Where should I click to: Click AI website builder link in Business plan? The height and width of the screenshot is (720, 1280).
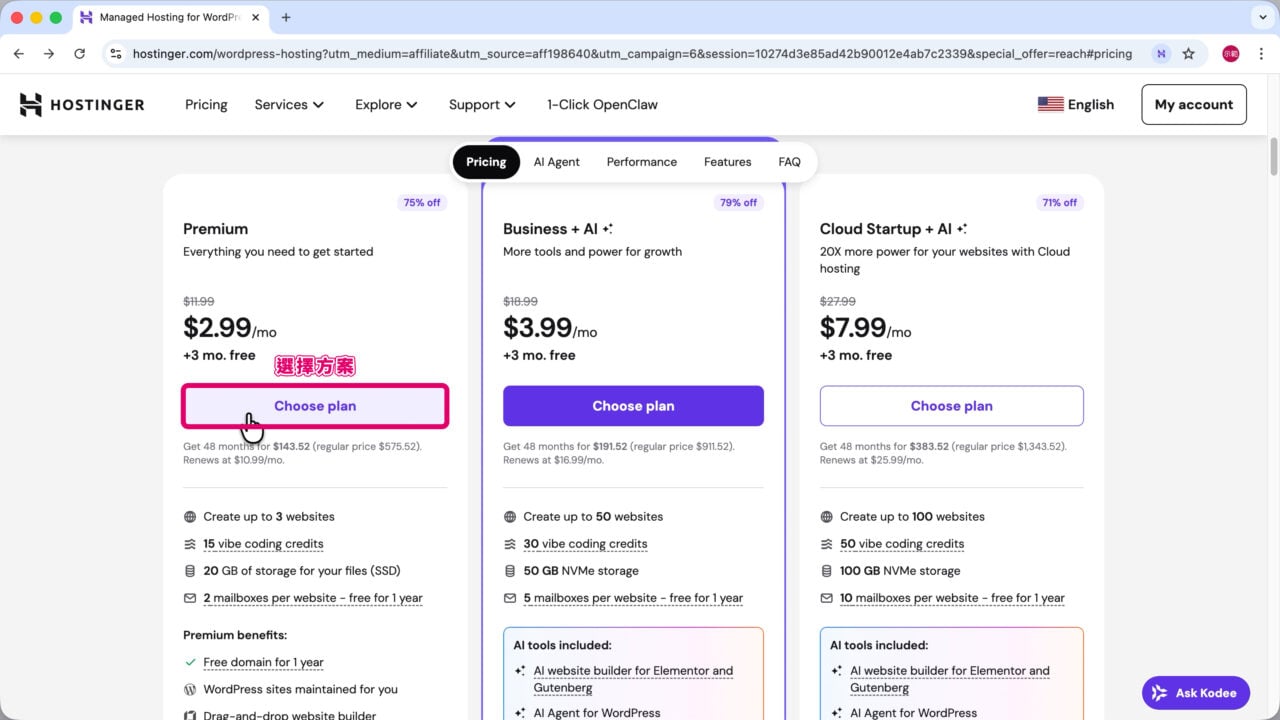[x=633, y=679]
